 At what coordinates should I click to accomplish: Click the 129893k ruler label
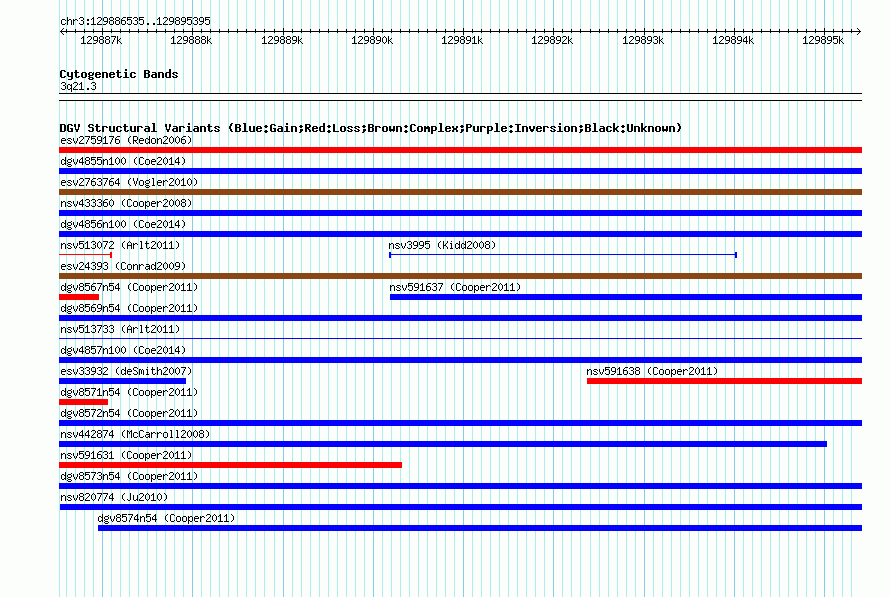pos(643,40)
